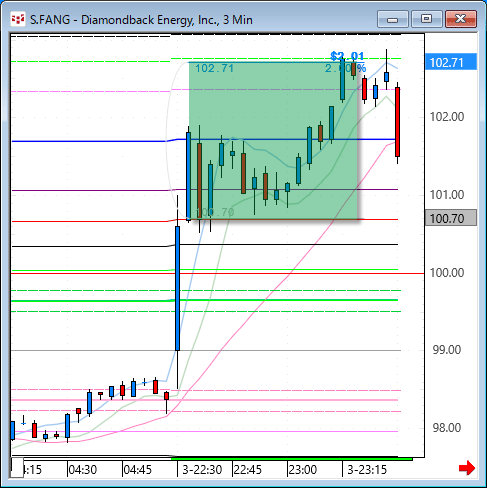Click the 102.00 price axis label
Viewport: 487px width, 488px height.
pos(447,117)
